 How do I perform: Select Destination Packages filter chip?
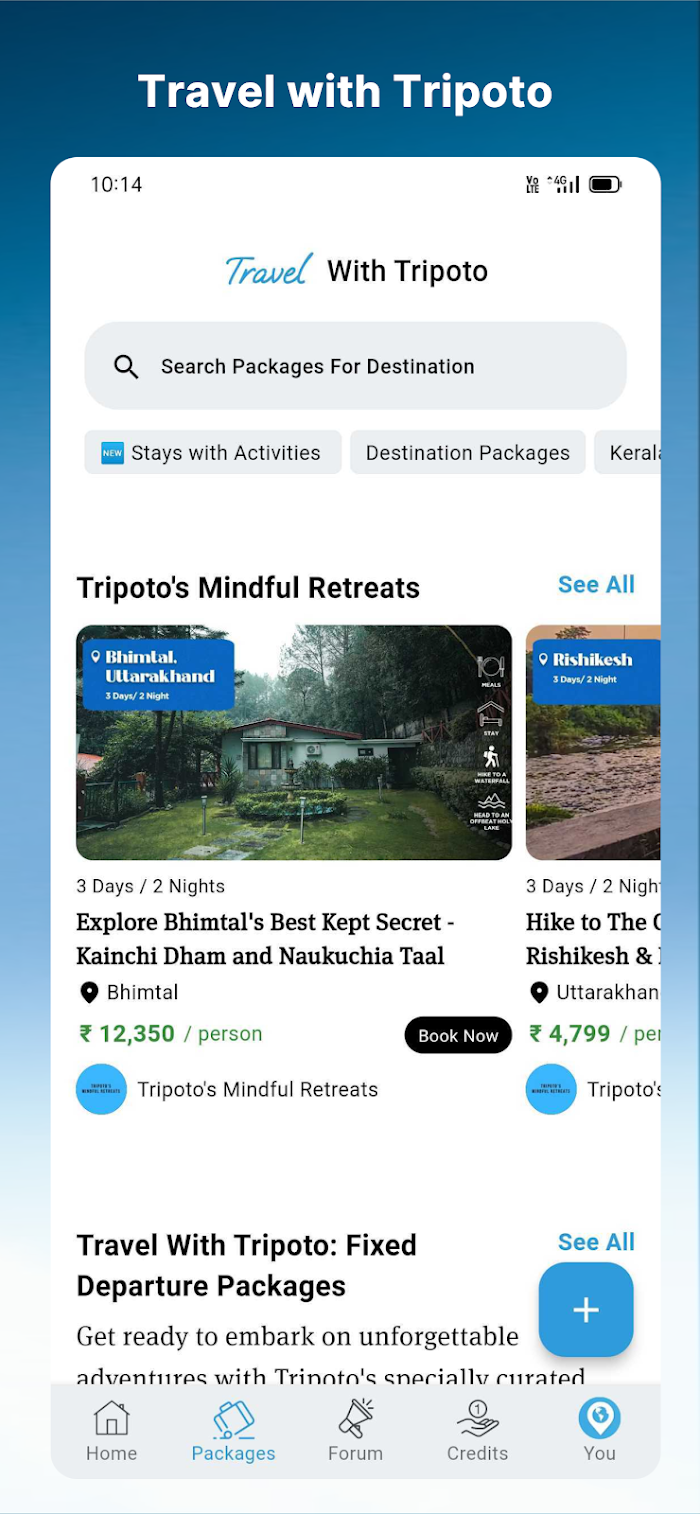[x=468, y=453]
